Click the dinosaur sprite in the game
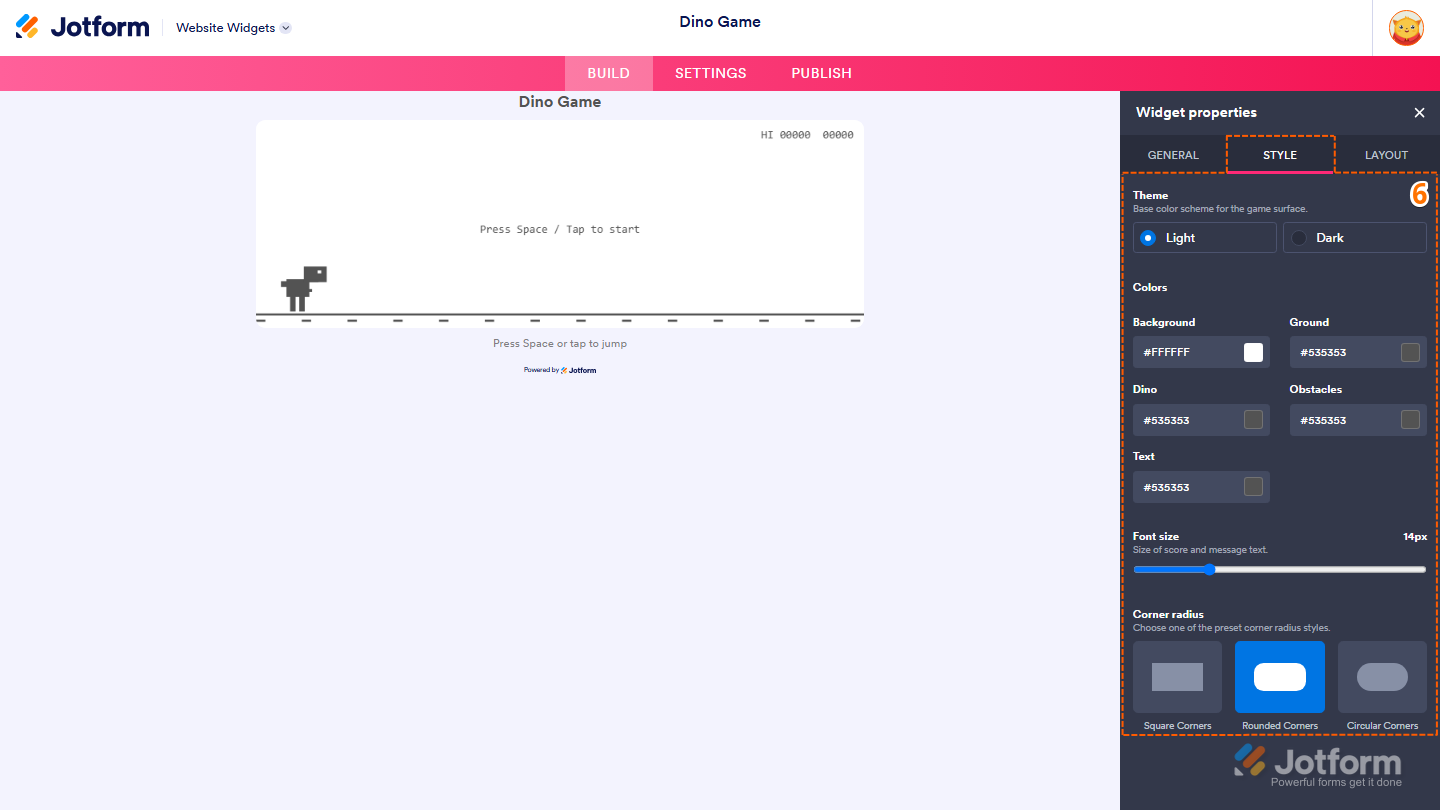Screen dimensions: 1440x810 (304, 289)
